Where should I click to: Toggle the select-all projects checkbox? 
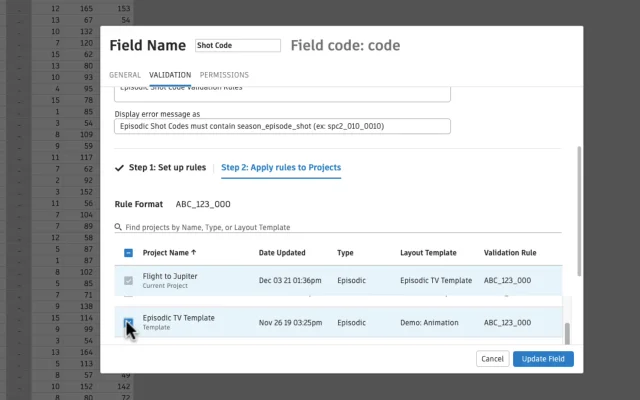pyautogui.click(x=128, y=253)
